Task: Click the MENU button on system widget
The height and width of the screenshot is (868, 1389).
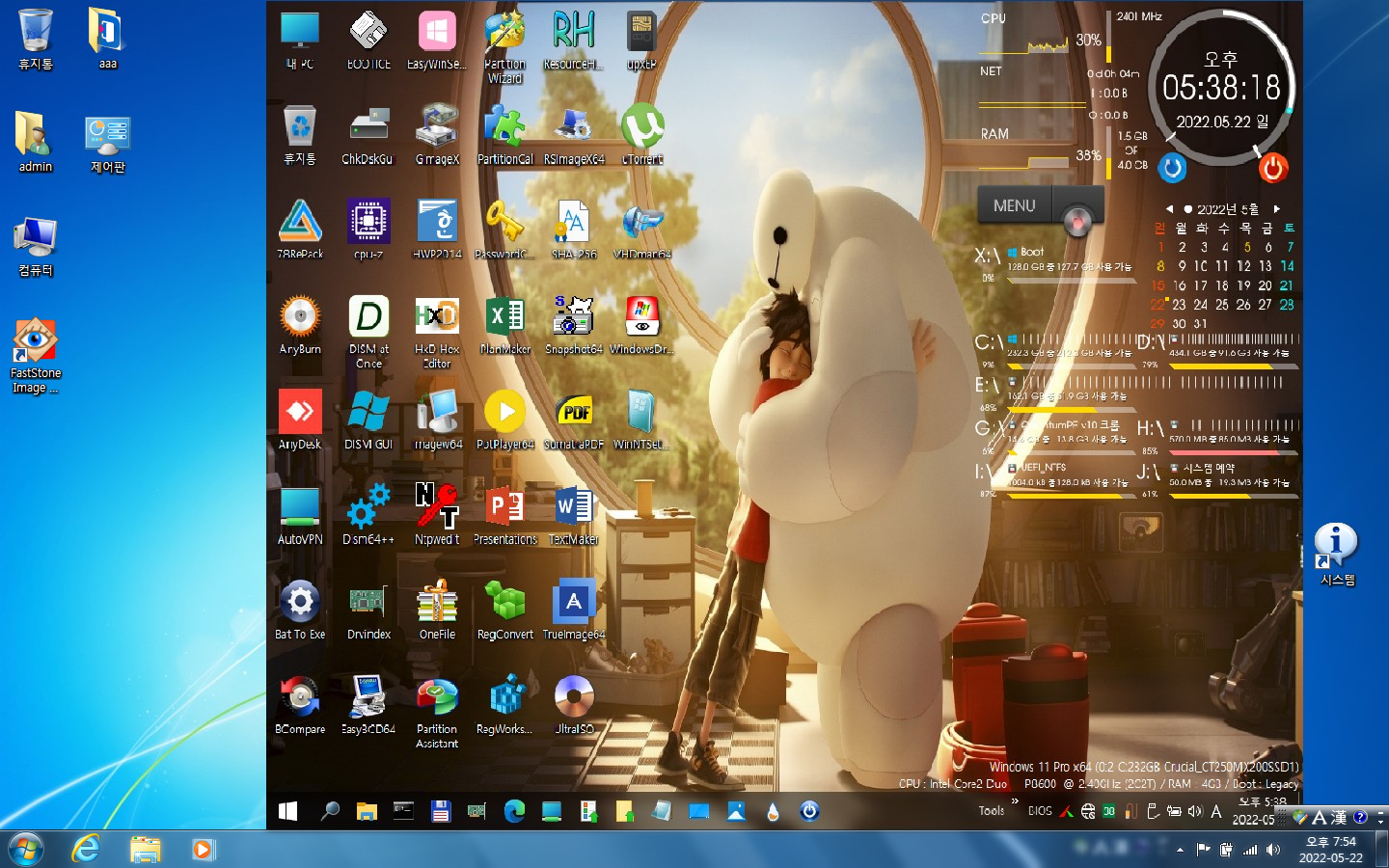Action: 1014,205
